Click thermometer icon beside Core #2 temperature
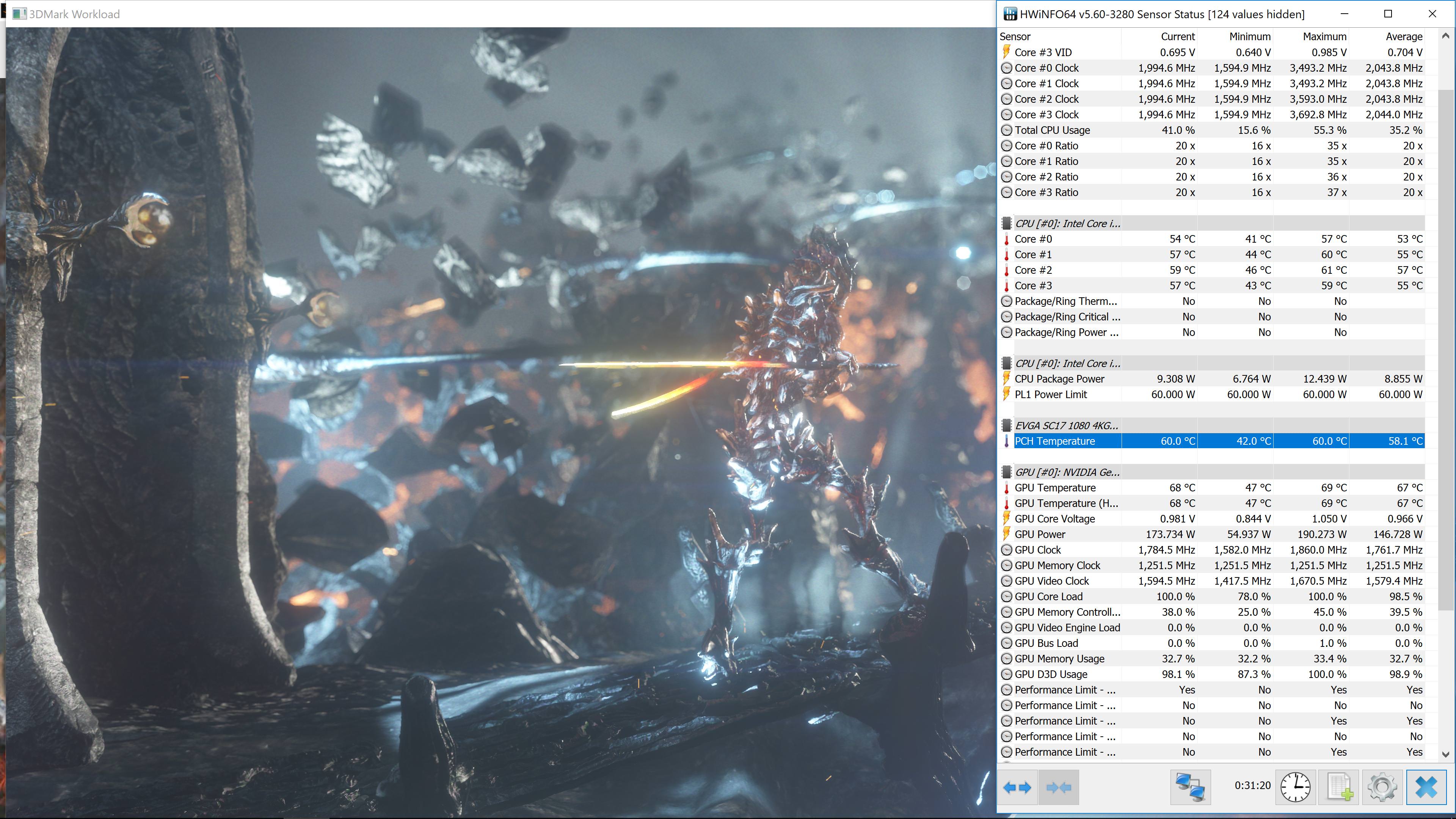Viewport: 1456px width, 819px height. [1006, 270]
